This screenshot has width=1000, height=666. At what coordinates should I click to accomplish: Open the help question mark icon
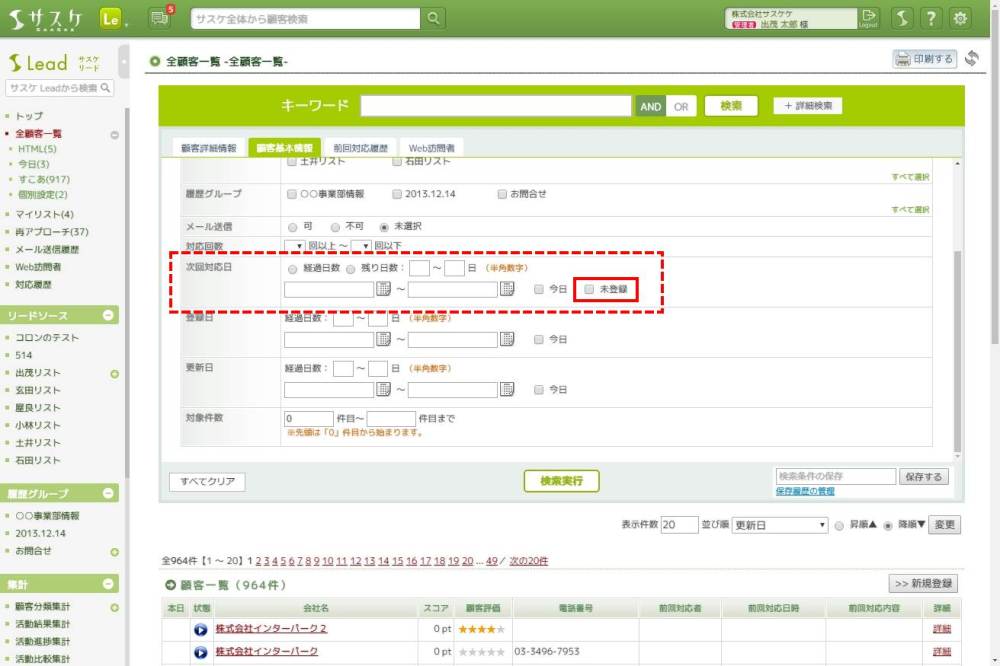931,18
